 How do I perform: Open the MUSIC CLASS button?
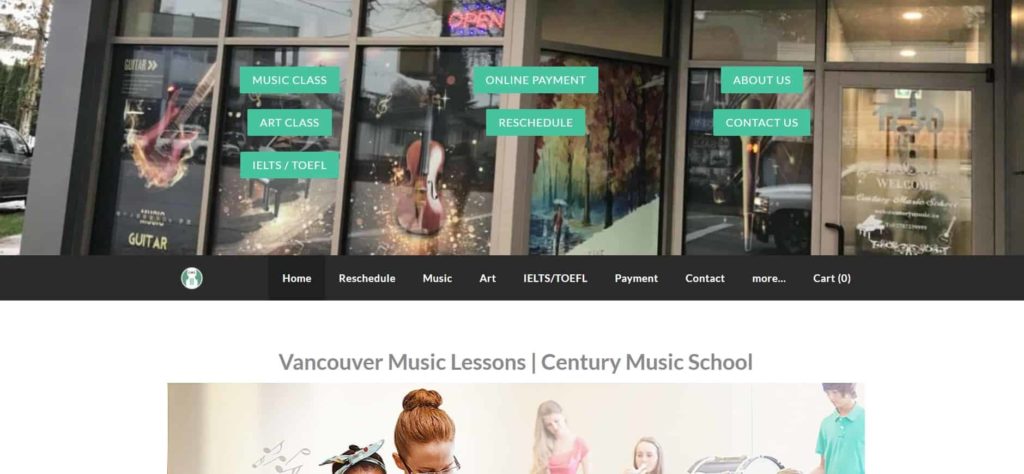(x=289, y=80)
